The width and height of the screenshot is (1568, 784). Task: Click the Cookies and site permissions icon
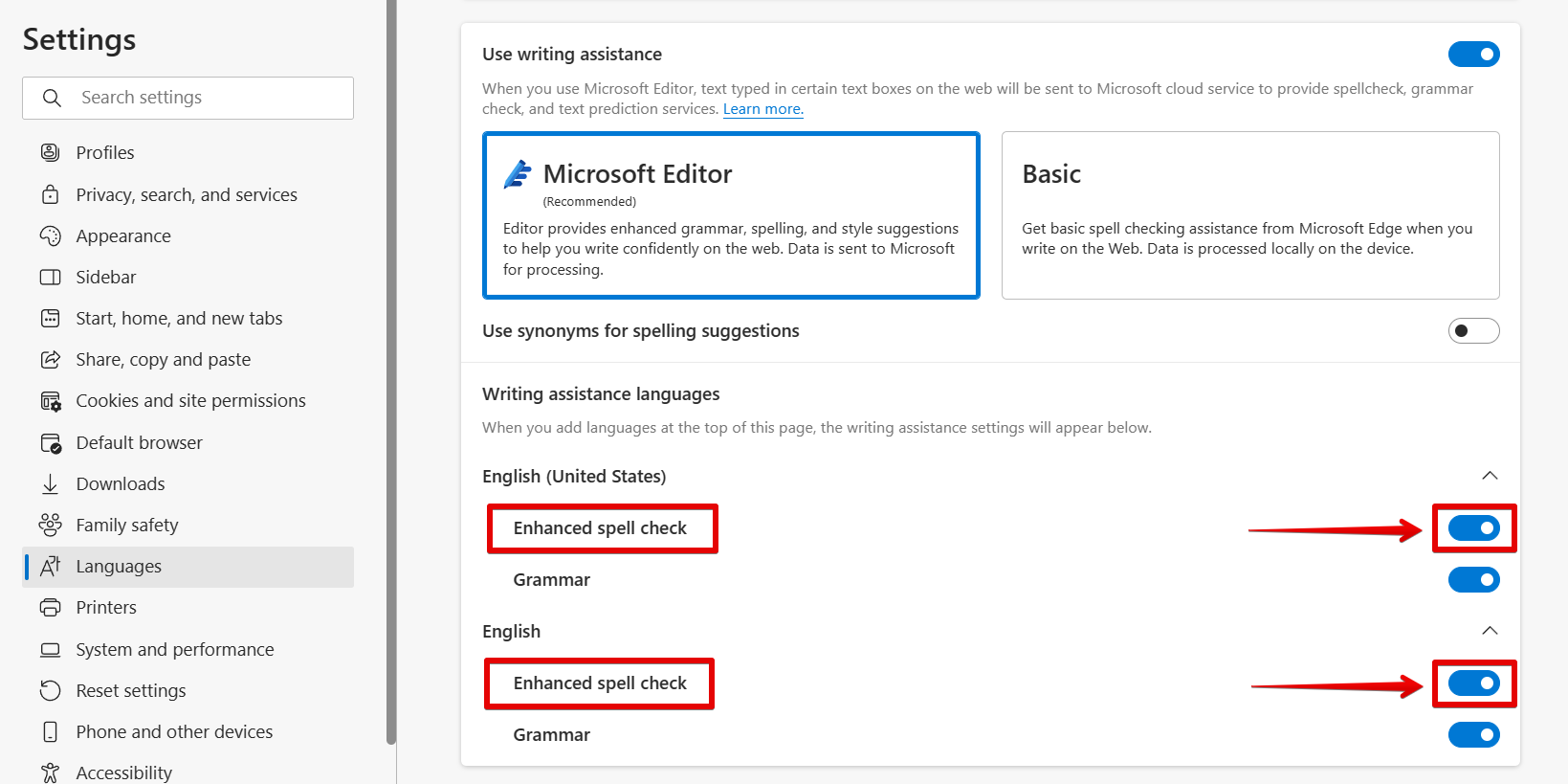[50, 401]
